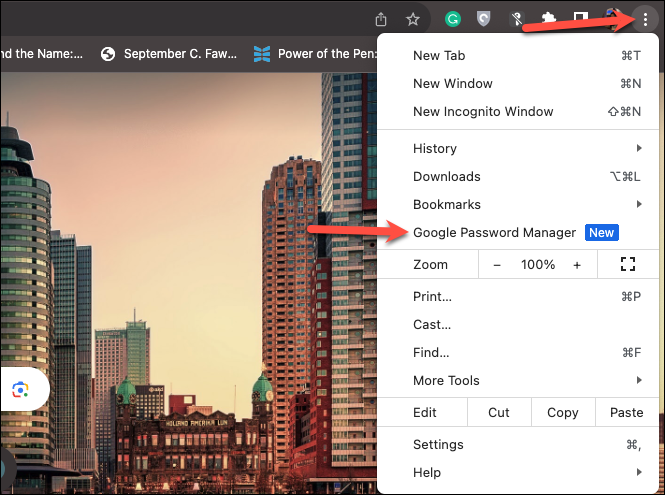Click the globe favicon of September C. Faw...

pyautogui.click(x=108, y=54)
